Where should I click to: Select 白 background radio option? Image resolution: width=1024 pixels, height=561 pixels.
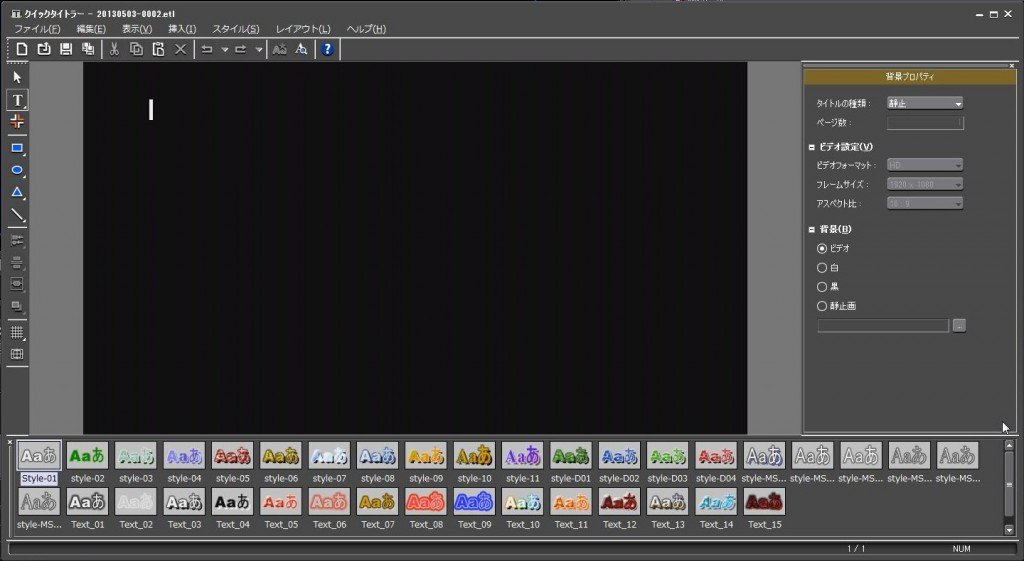click(x=822, y=268)
